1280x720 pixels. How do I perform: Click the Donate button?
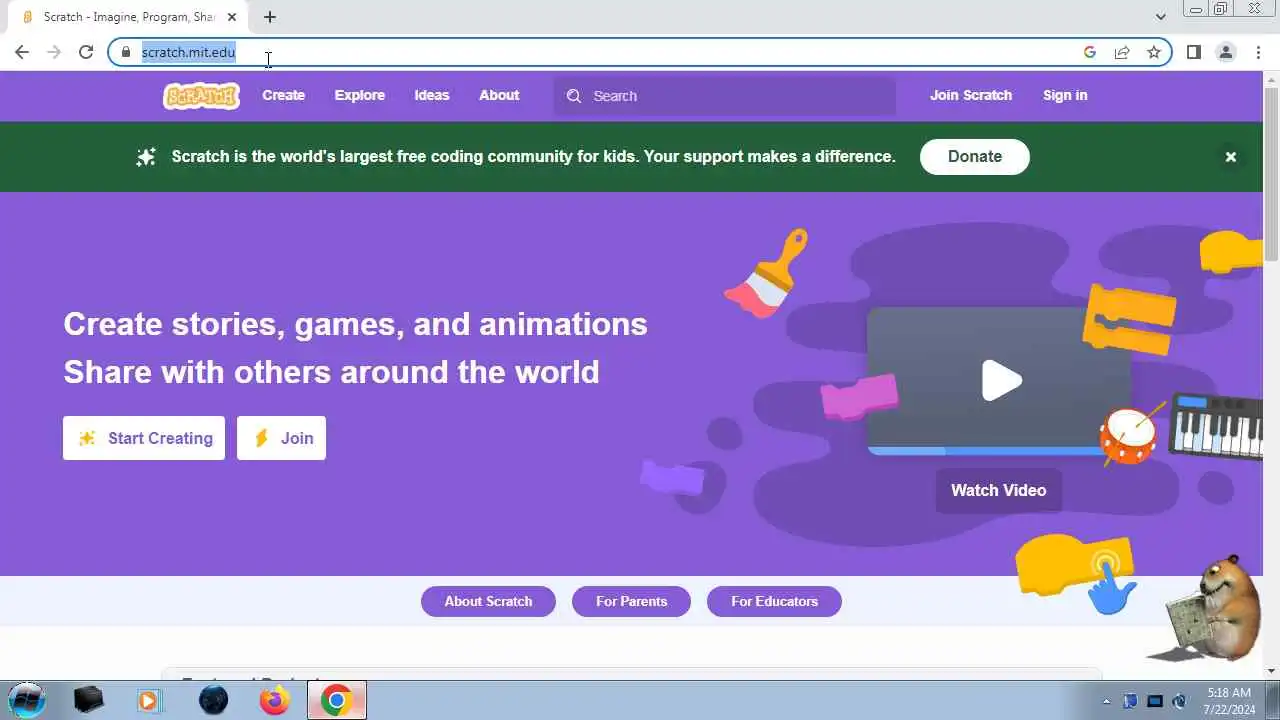(975, 157)
